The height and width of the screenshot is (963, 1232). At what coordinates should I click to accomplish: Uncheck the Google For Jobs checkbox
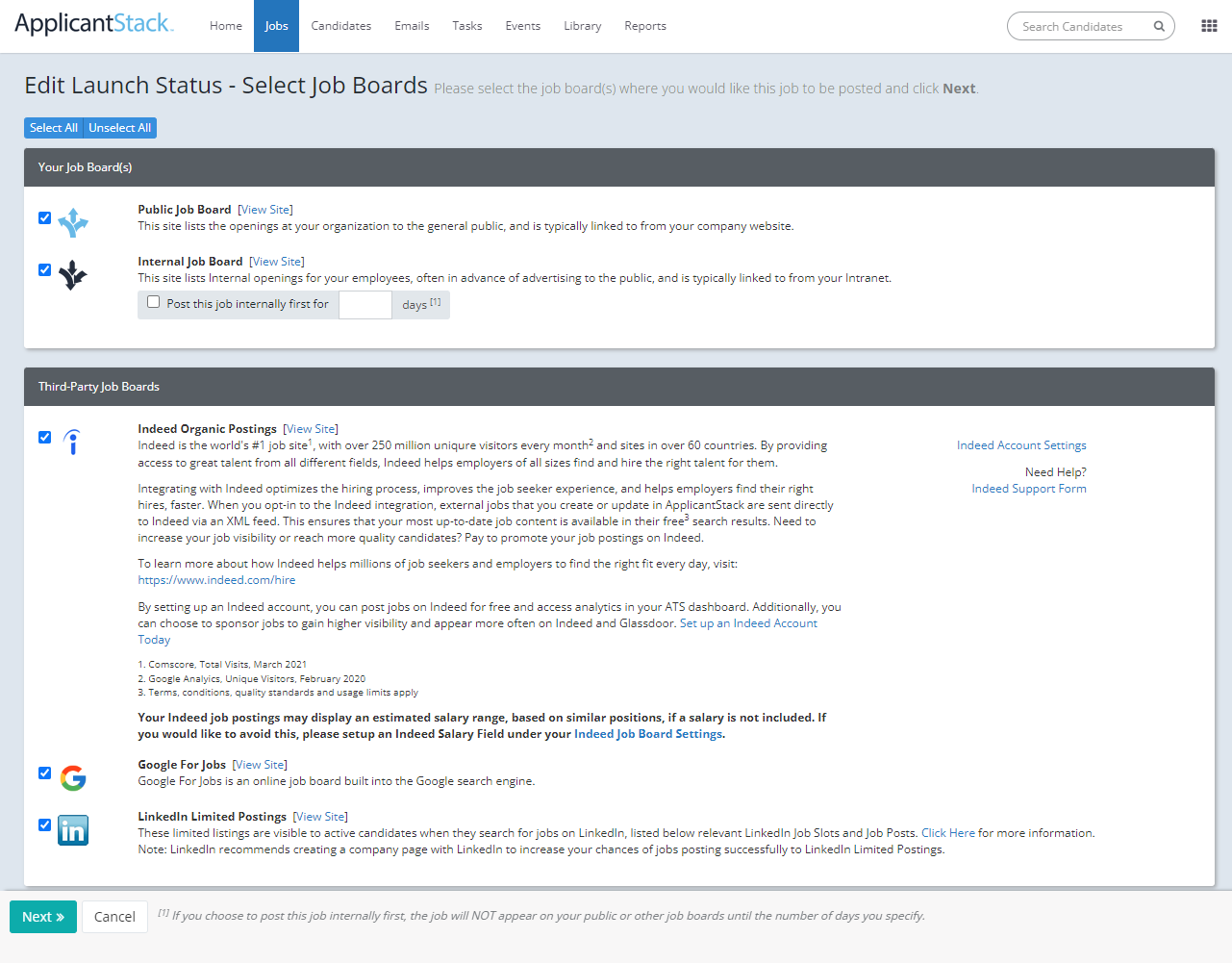coord(44,773)
